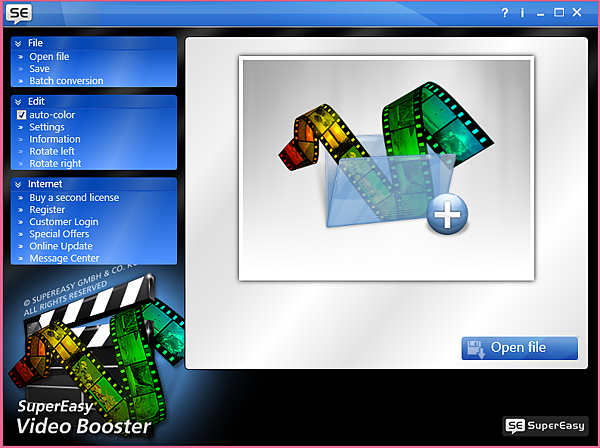The height and width of the screenshot is (448, 600).
Task: Close the Video Booster window
Action: click(x=577, y=13)
